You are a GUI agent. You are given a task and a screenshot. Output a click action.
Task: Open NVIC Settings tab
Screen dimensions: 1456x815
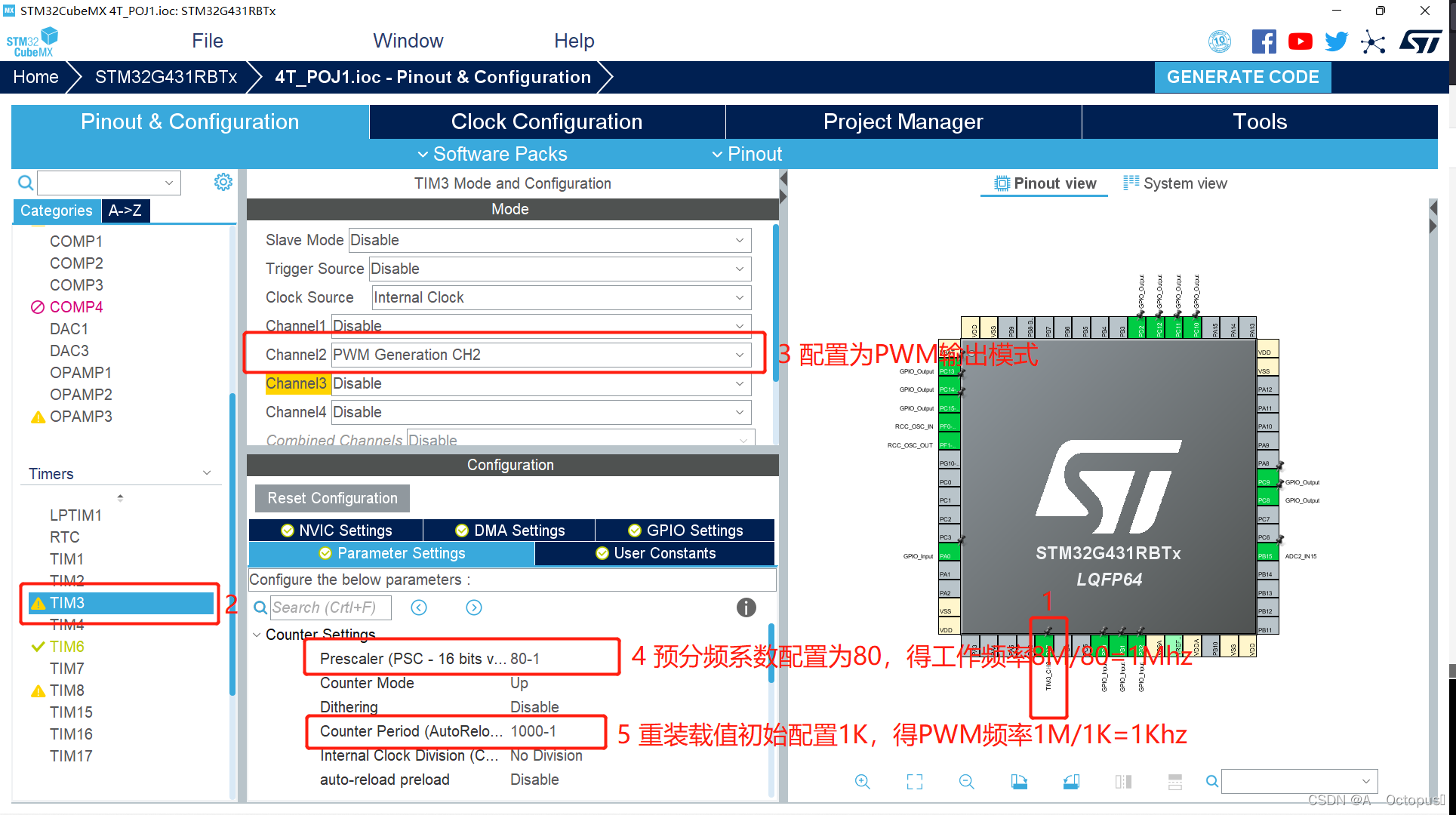click(x=336, y=531)
